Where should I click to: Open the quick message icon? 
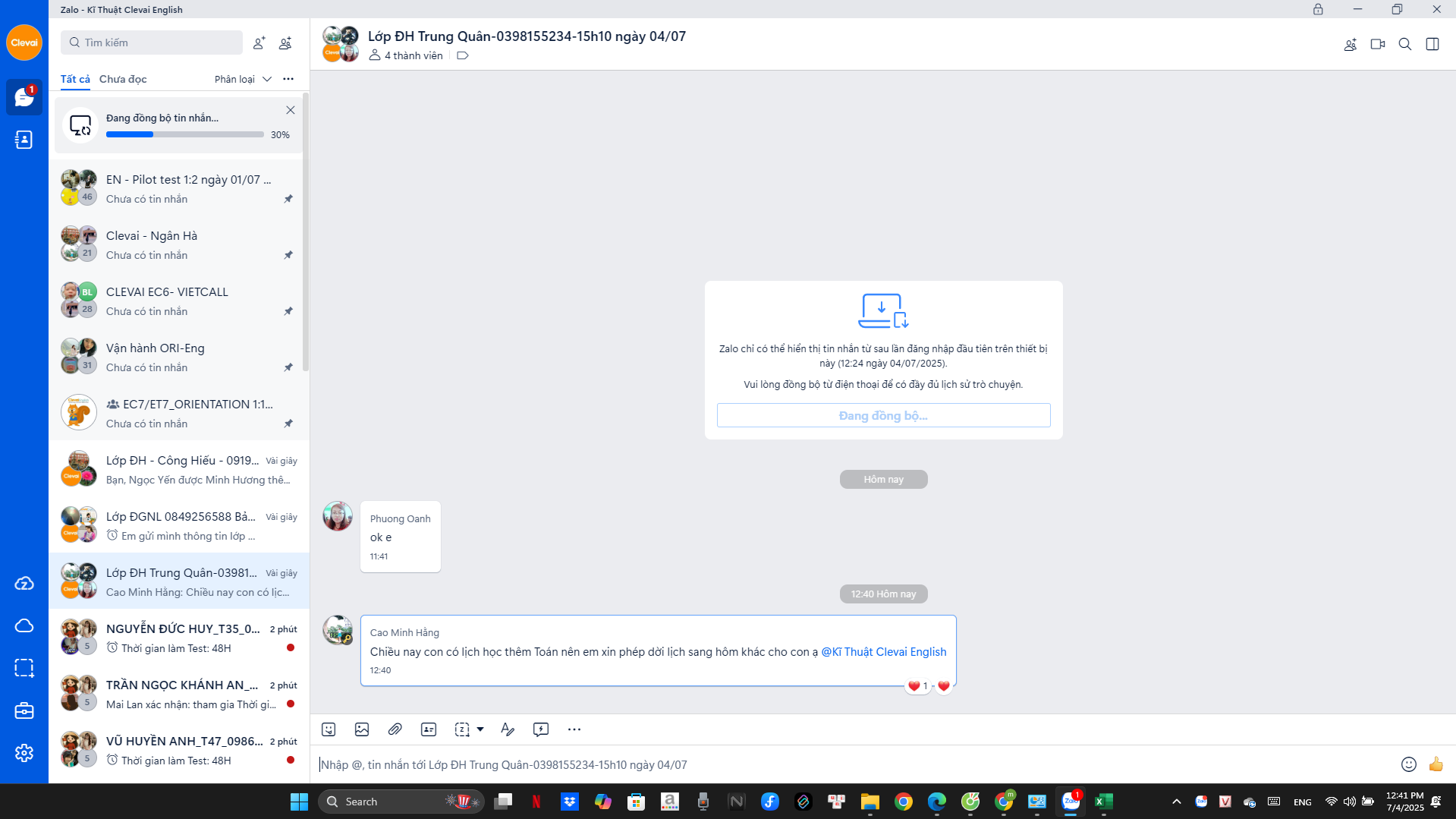point(541,729)
